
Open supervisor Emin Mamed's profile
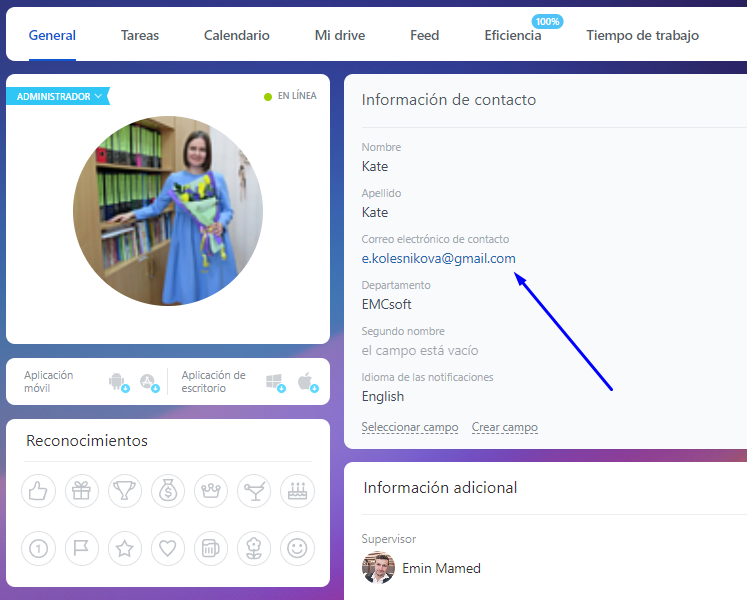point(441,568)
